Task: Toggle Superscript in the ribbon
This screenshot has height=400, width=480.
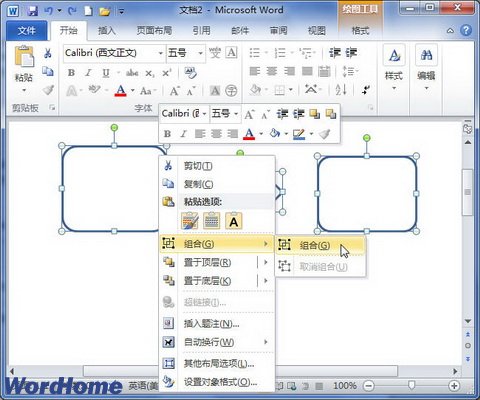Action: click(x=166, y=73)
